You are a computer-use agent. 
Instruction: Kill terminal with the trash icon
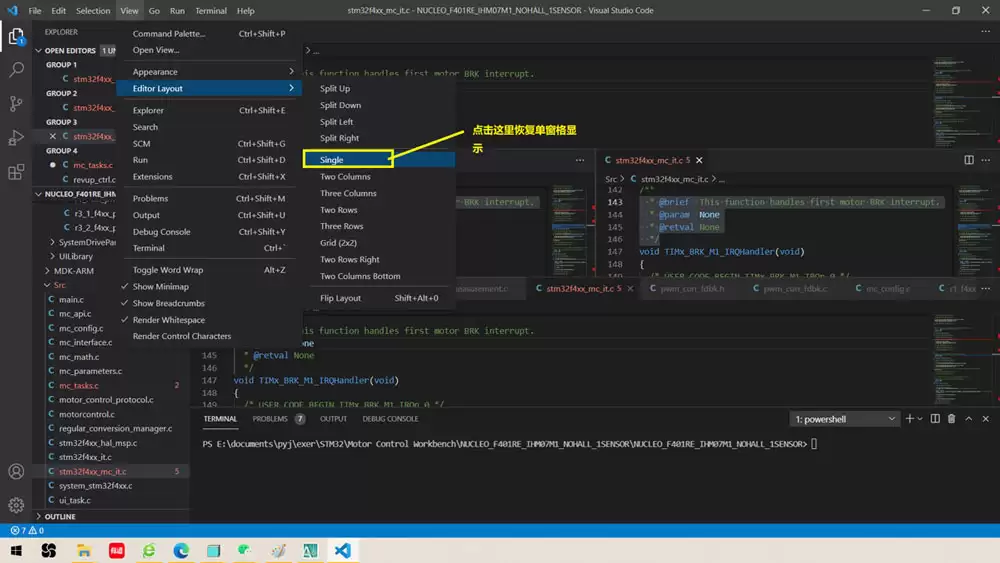[x=951, y=419]
